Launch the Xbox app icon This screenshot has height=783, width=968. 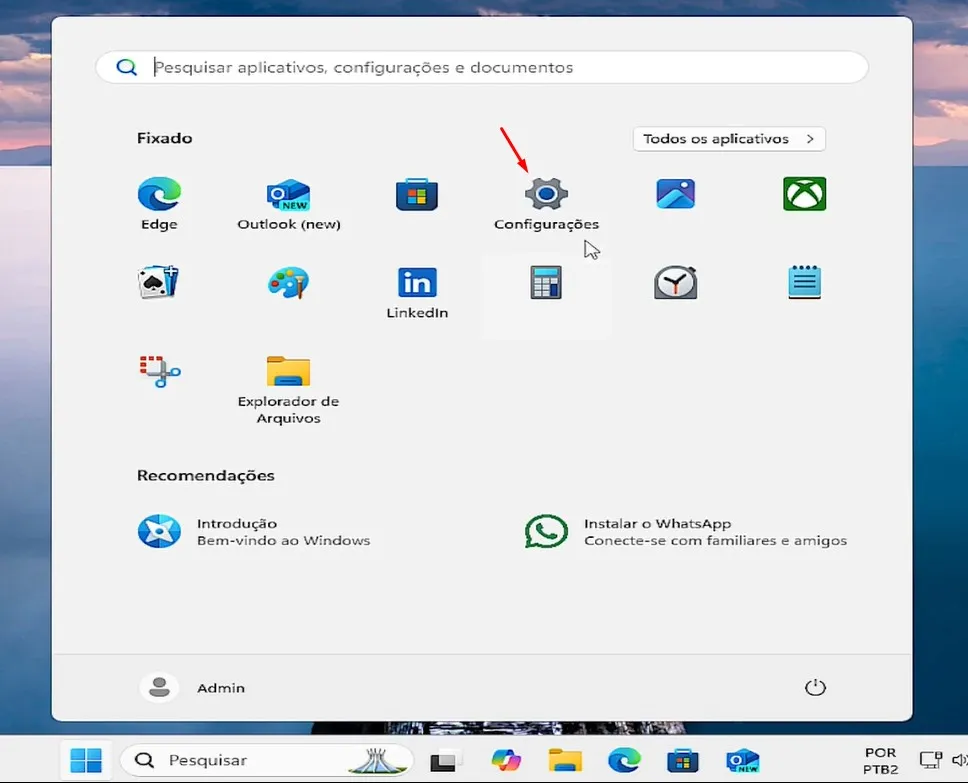click(x=804, y=194)
